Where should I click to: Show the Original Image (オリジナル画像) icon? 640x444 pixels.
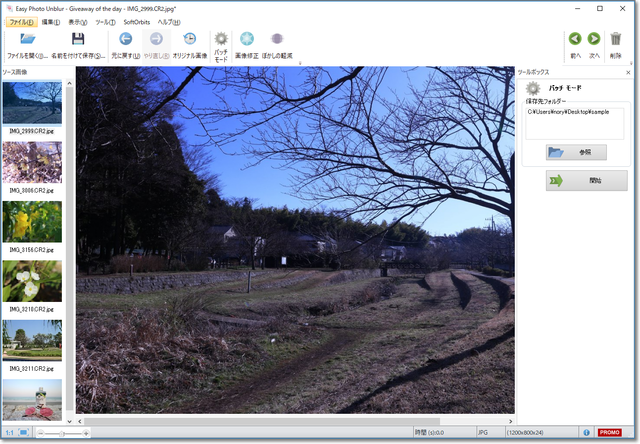[189, 40]
